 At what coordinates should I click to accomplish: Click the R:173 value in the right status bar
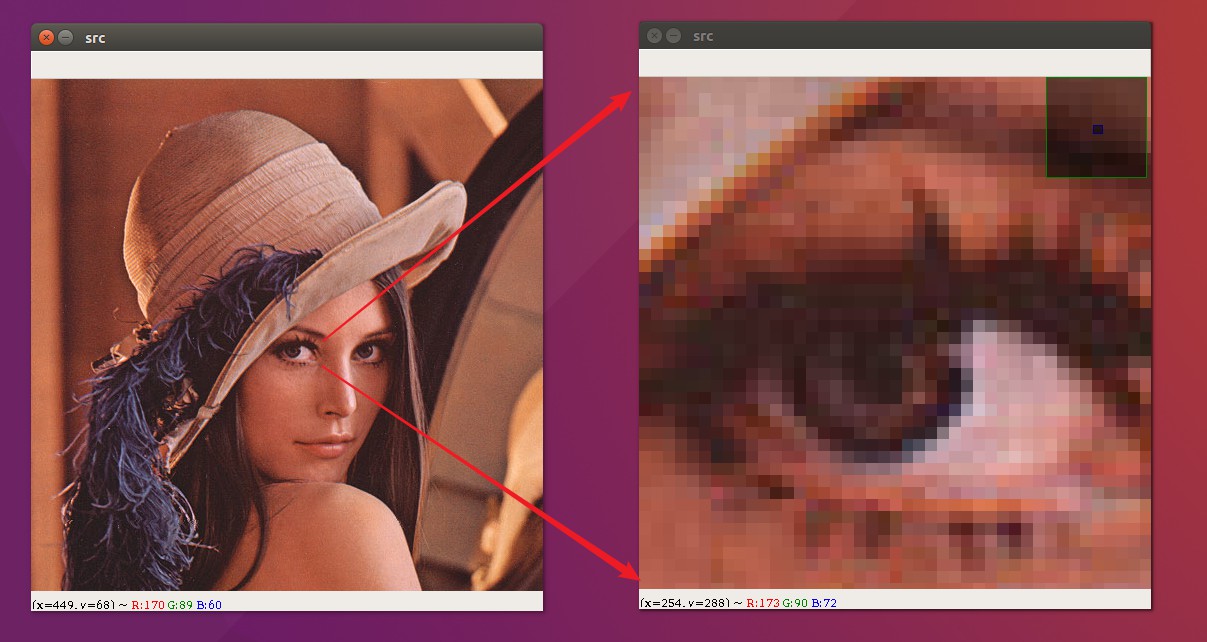(763, 603)
